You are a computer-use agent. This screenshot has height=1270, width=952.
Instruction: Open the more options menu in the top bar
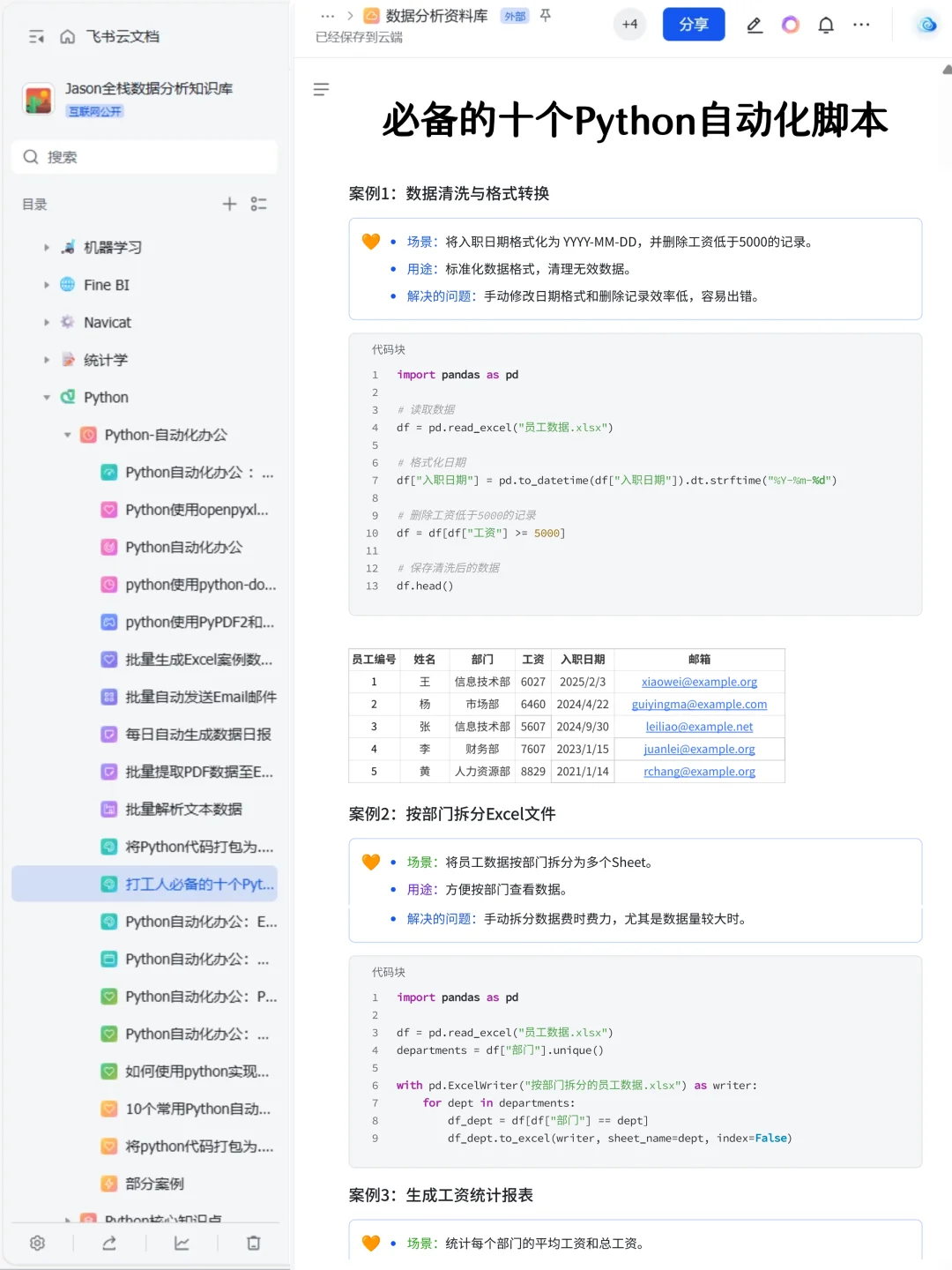(x=861, y=25)
